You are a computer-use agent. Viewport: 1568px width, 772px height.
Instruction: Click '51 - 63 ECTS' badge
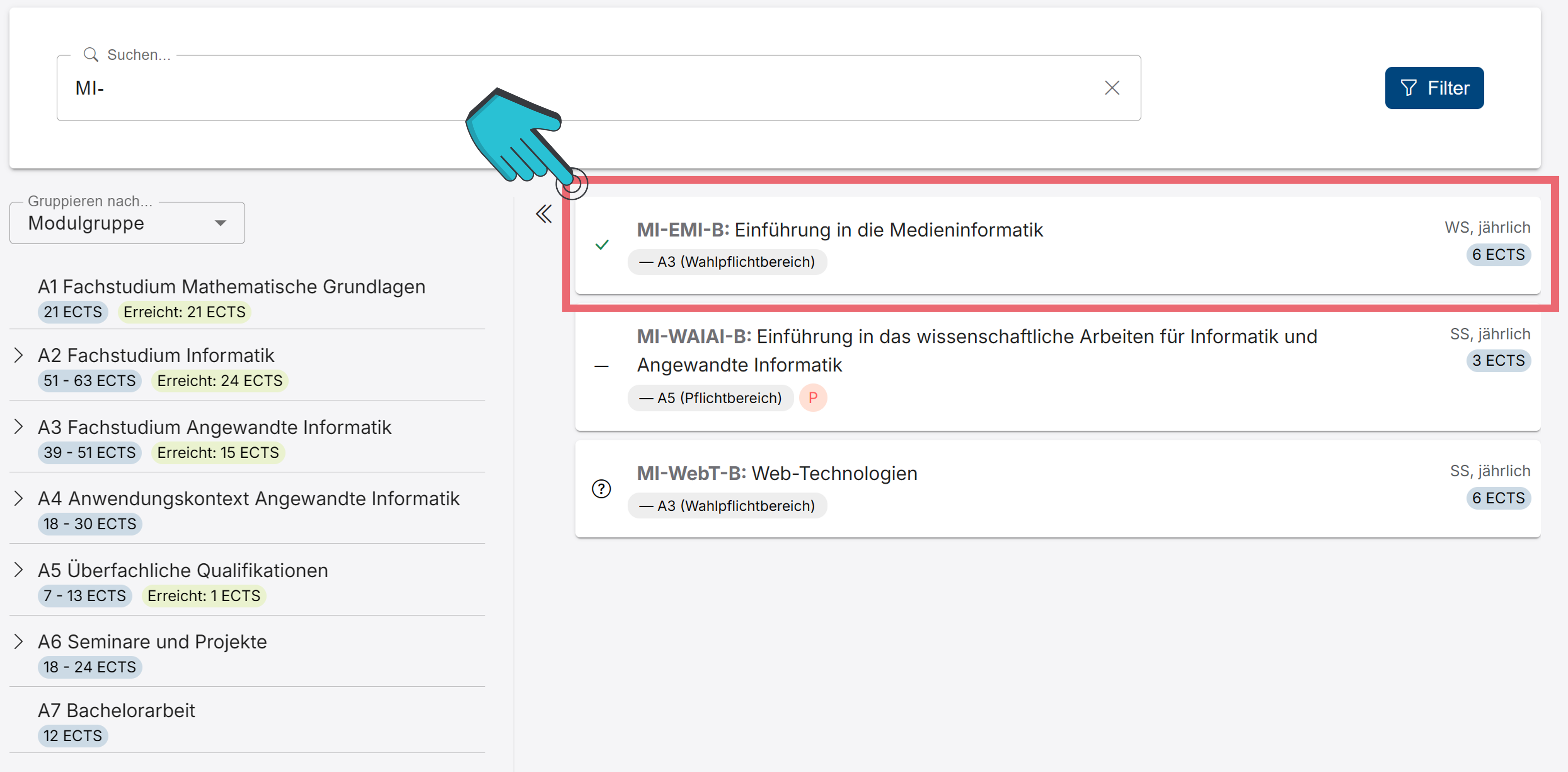tap(89, 380)
